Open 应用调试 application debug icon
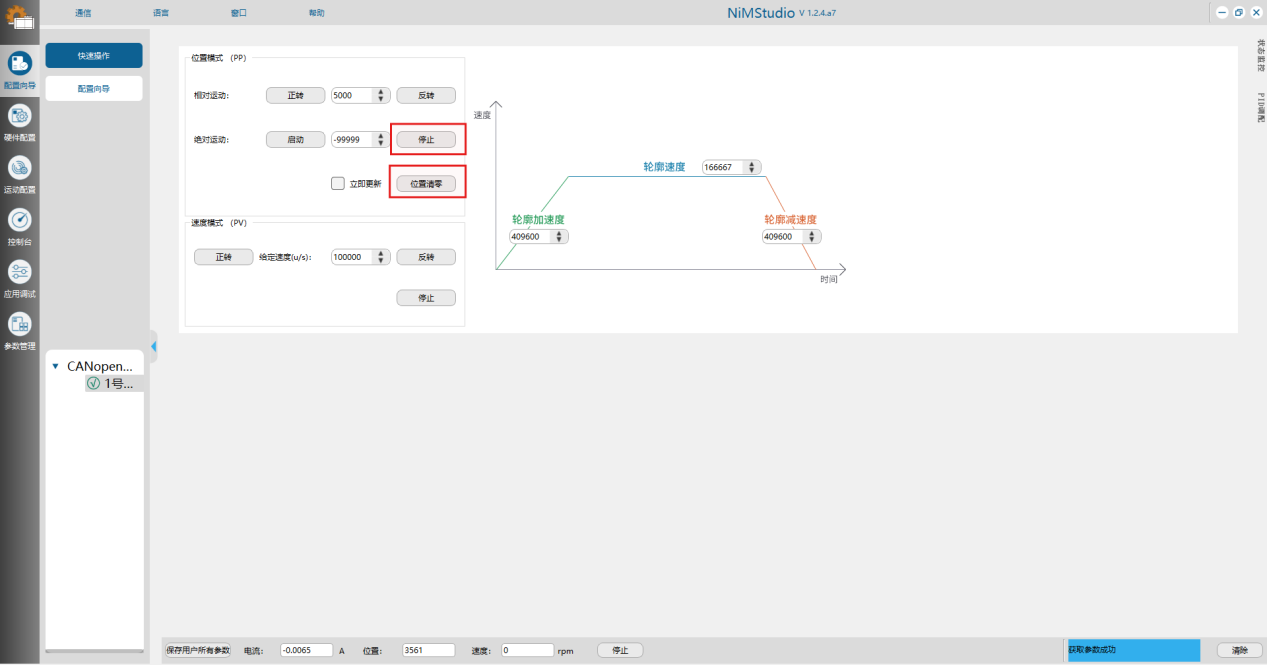Image resolution: width=1267 pixels, height=665 pixels. (20, 272)
